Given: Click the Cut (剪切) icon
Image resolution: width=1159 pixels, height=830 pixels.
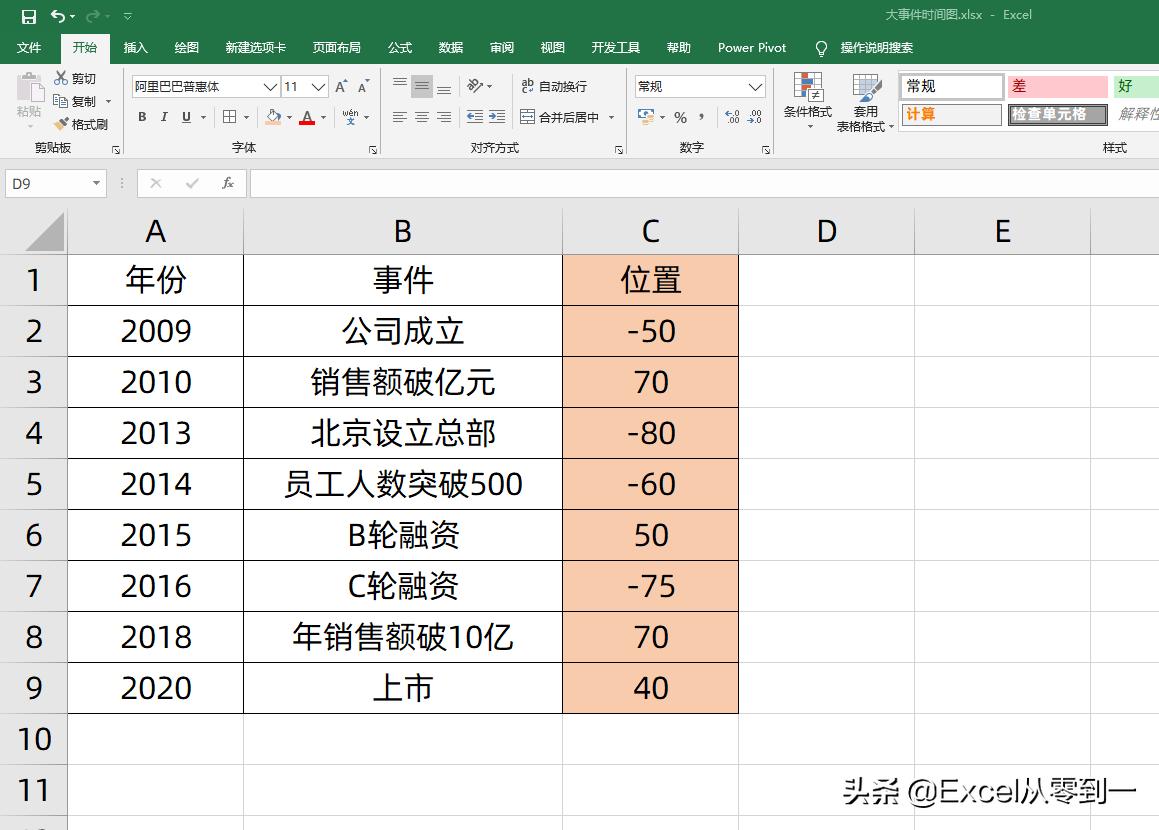Looking at the screenshot, I should click(62, 77).
